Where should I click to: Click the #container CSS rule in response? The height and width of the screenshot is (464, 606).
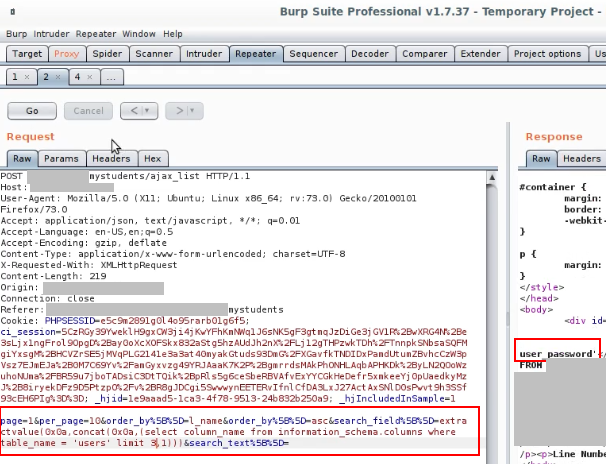pos(553,187)
